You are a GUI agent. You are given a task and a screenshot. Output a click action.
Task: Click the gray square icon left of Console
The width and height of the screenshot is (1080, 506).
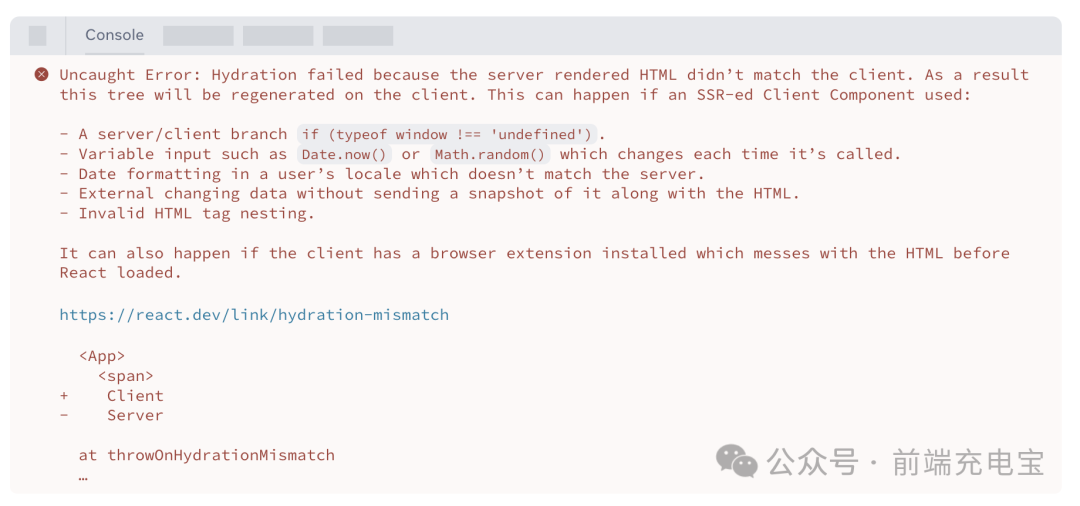[37, 36]
